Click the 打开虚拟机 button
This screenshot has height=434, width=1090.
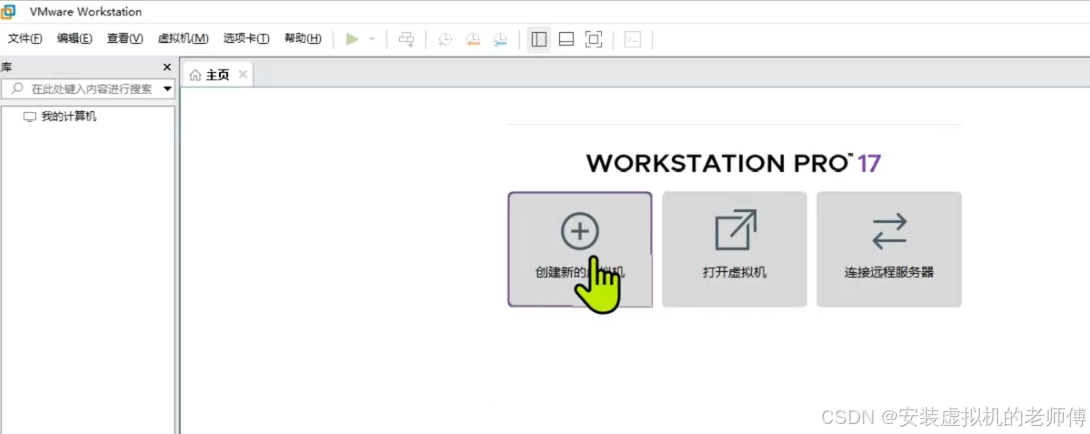(735, 249)
